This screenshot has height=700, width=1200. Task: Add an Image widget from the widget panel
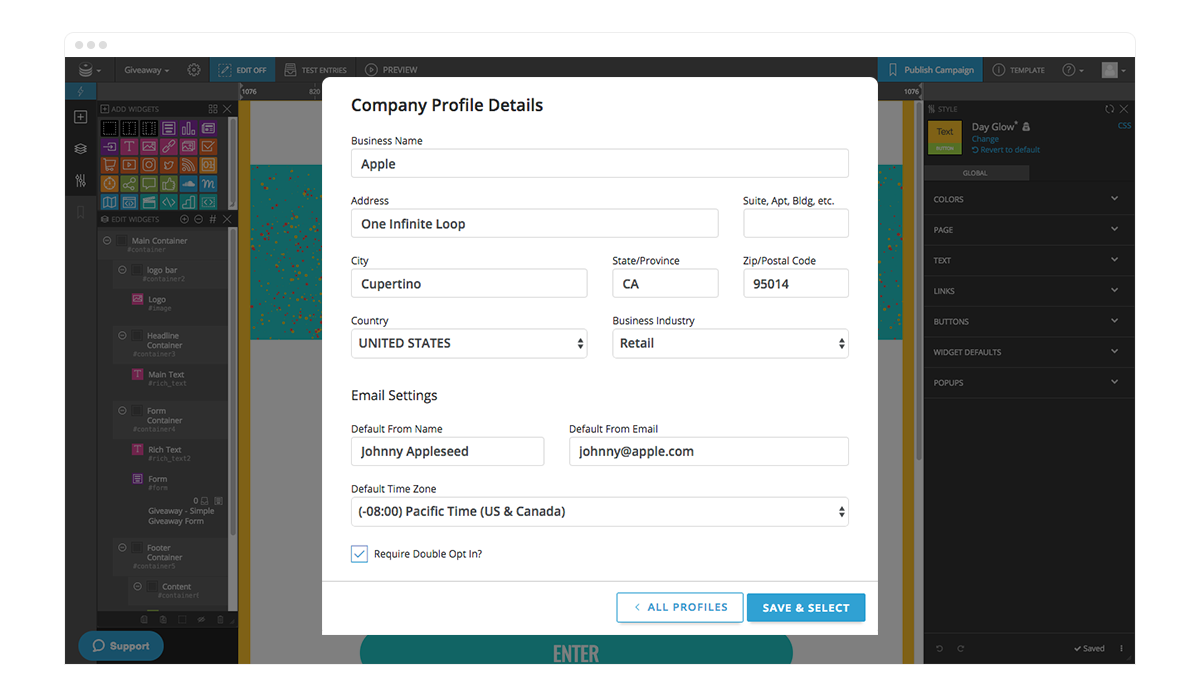(149, 146)
